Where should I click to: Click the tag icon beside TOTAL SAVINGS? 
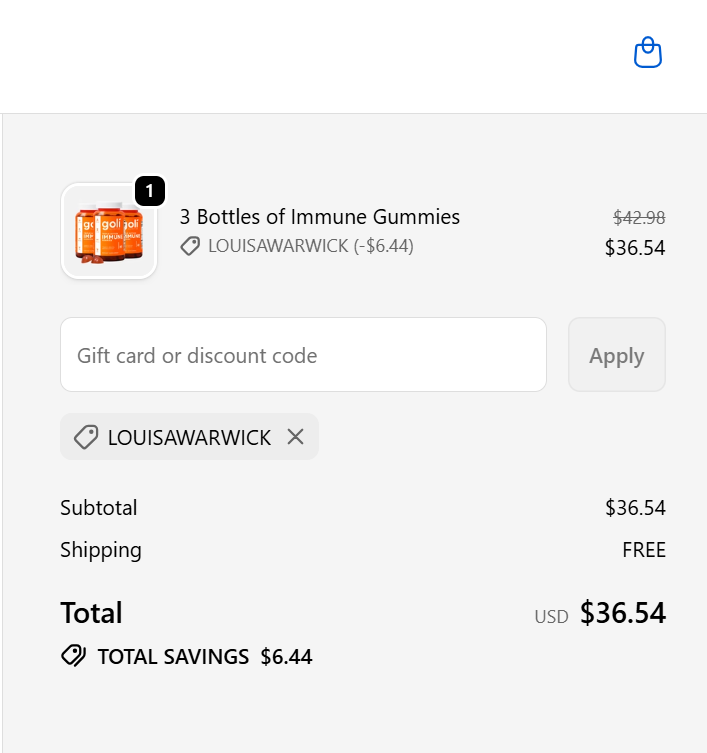tap(73, 657)
